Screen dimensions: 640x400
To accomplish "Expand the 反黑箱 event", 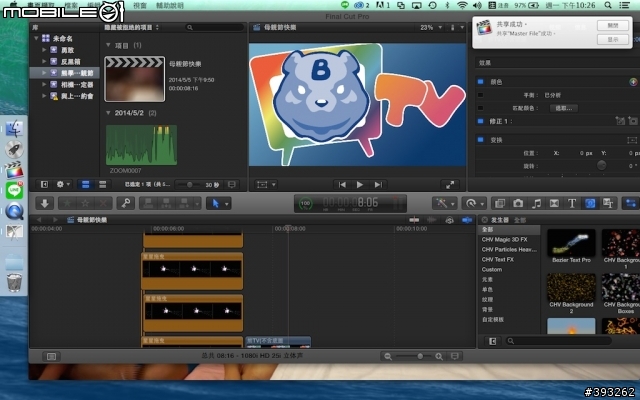I will [x=44, y=62].
